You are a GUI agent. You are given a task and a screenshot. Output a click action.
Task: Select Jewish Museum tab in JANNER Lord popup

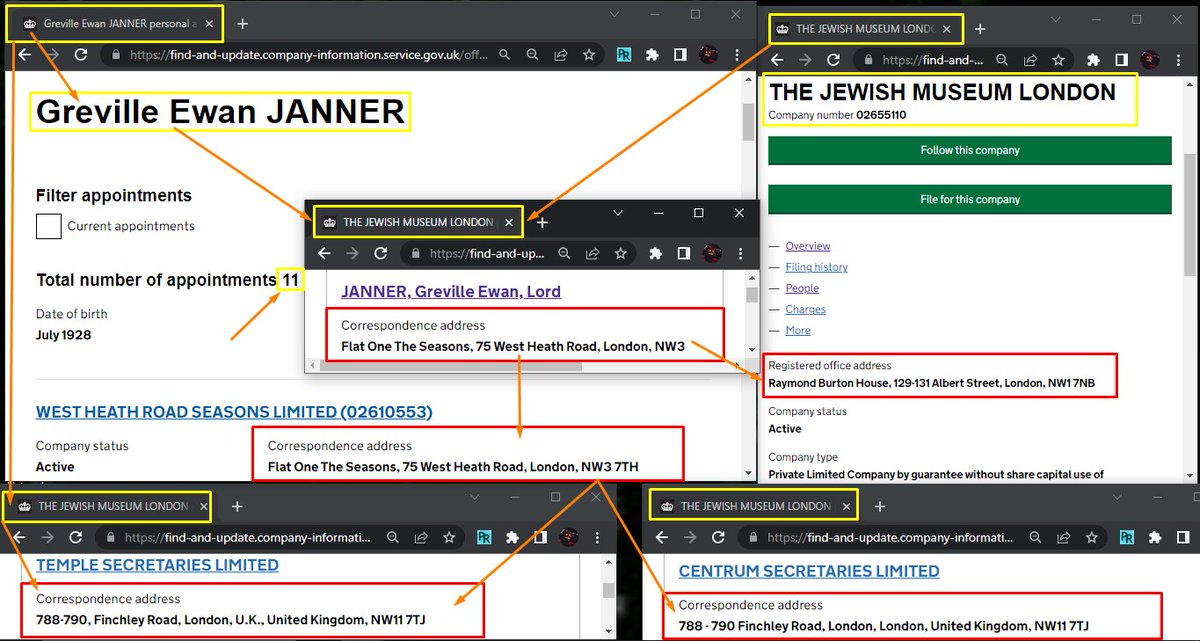click(418, 222)
